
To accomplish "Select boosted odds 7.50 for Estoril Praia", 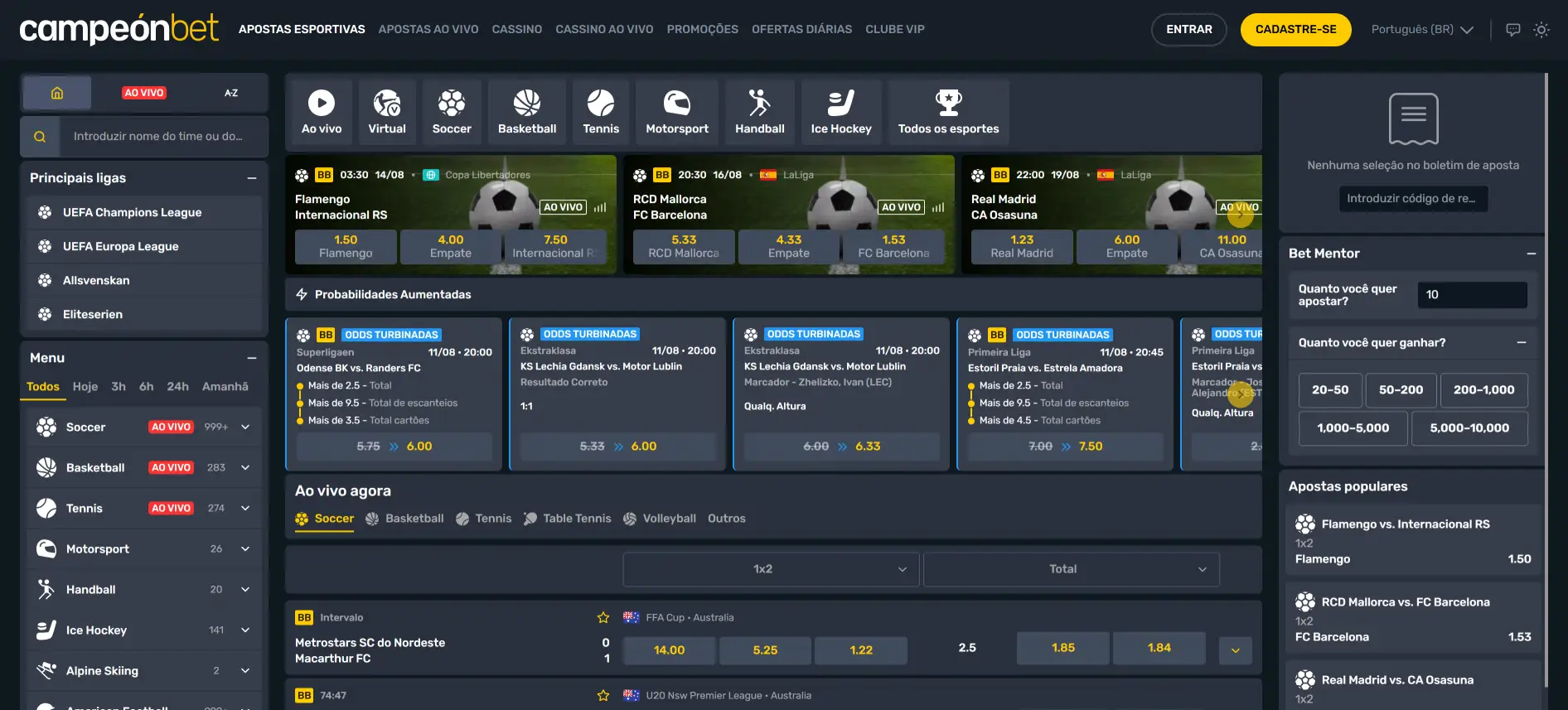I will click(x=1066, y=447).
